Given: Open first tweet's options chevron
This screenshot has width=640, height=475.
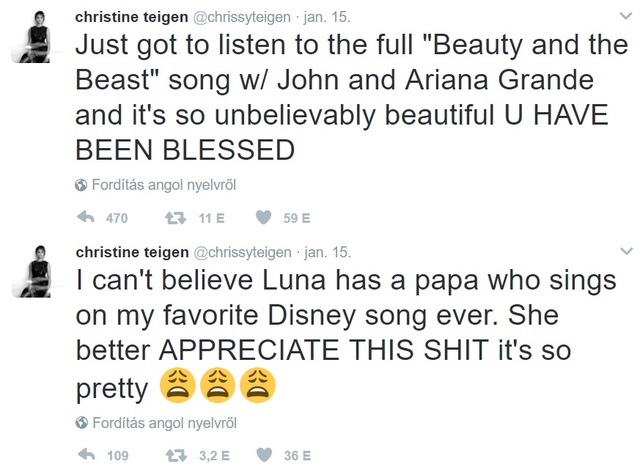Looking at the screenshot, I should 627,17.
